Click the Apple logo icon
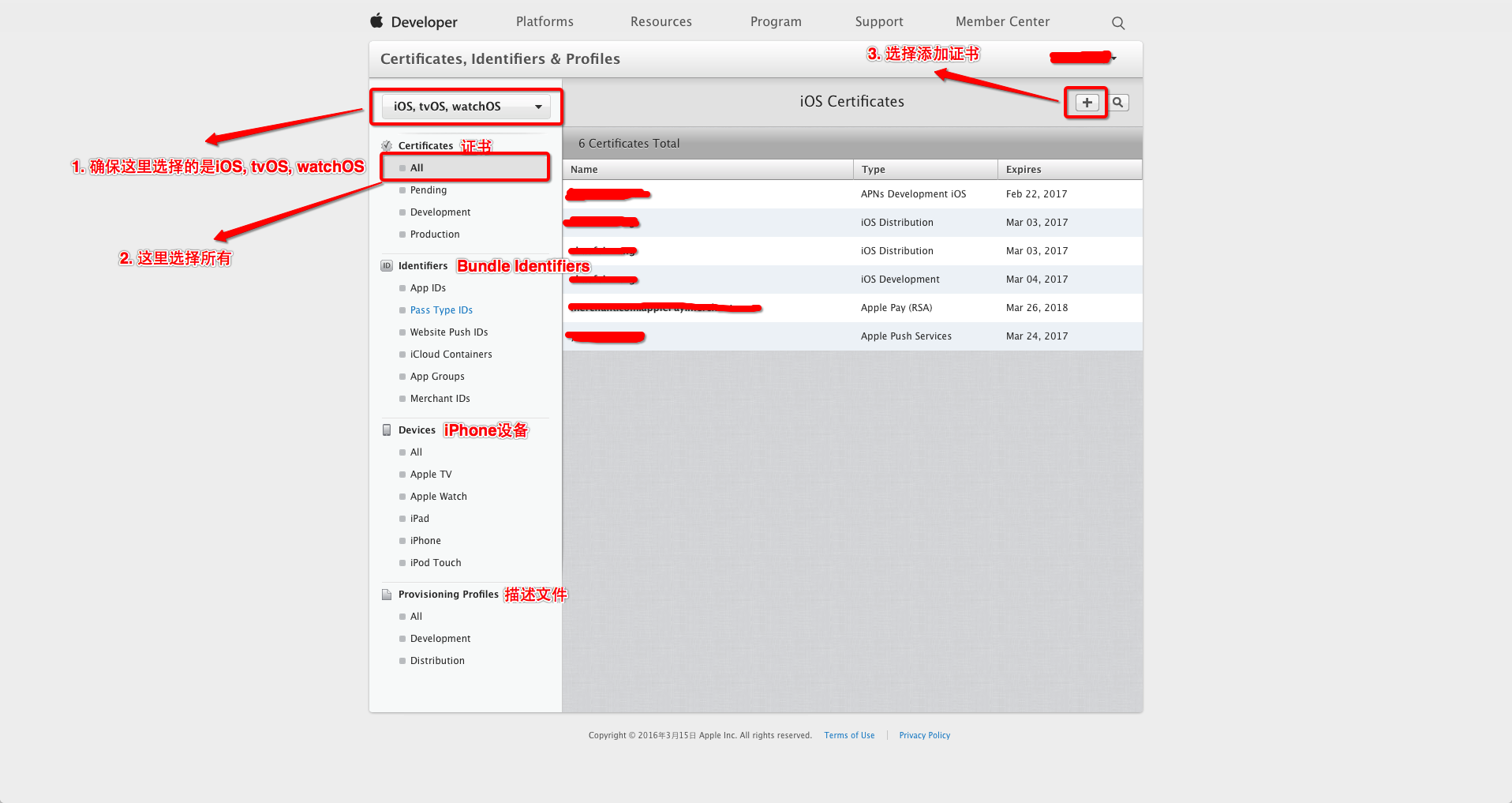The width and height of the screenshot is (1512, 803). tap(376, 21)
